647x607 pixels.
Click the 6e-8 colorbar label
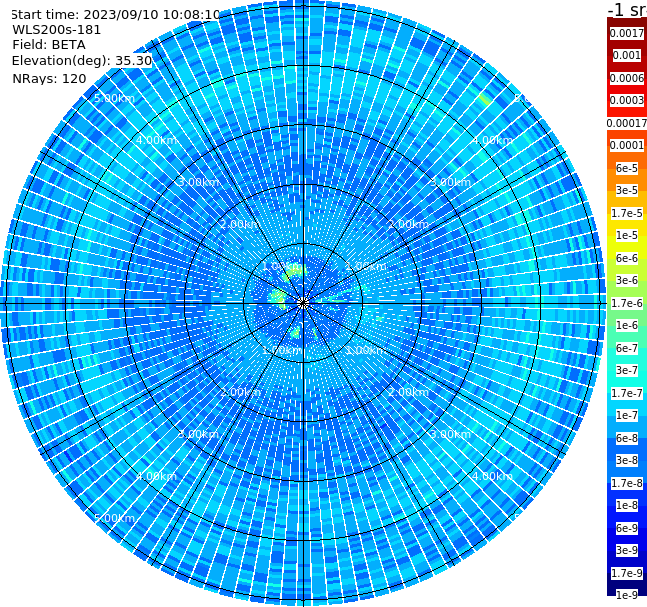627,438
